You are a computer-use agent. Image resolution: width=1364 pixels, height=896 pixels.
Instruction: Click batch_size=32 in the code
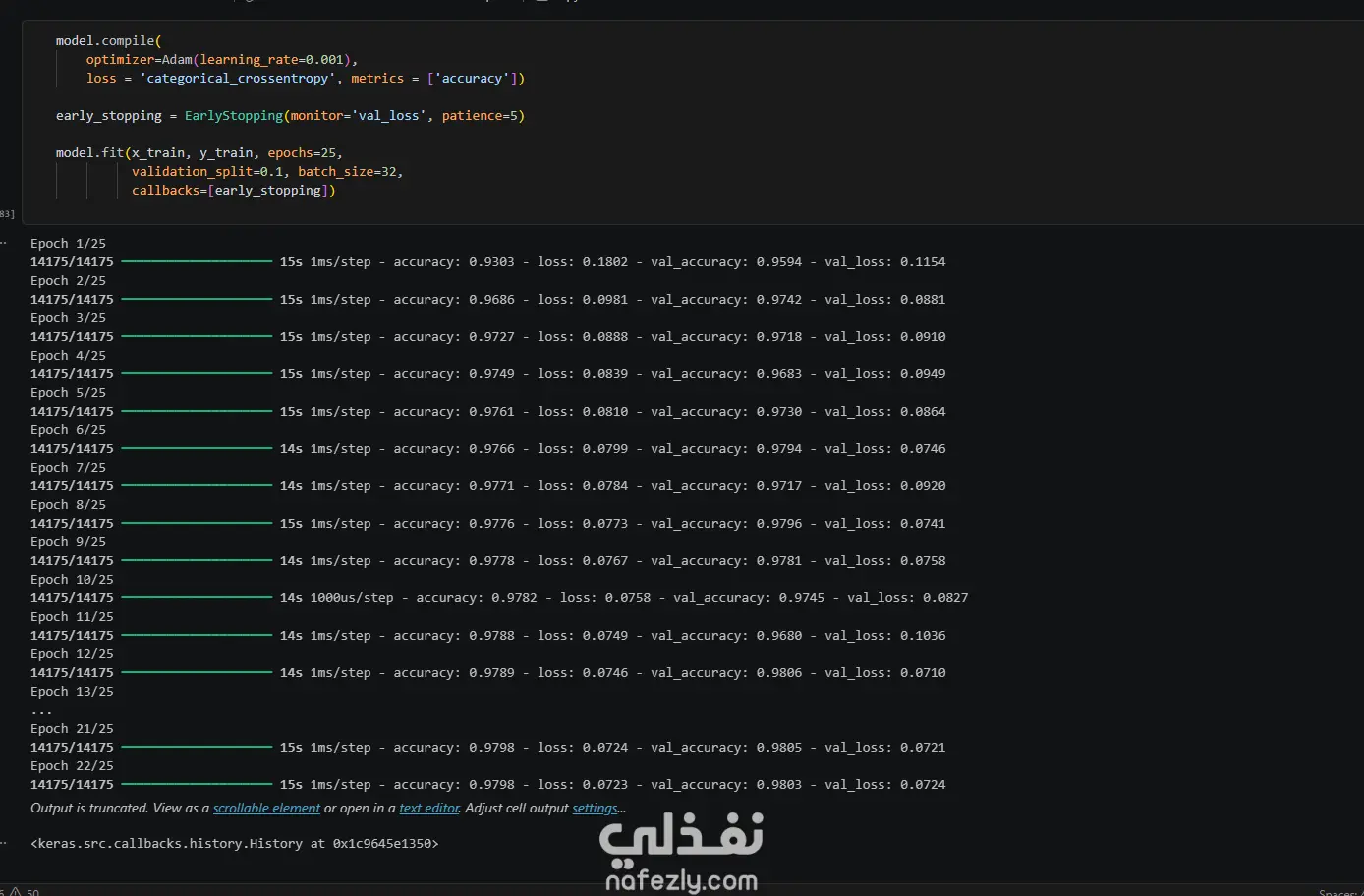(x=347, y=172)
